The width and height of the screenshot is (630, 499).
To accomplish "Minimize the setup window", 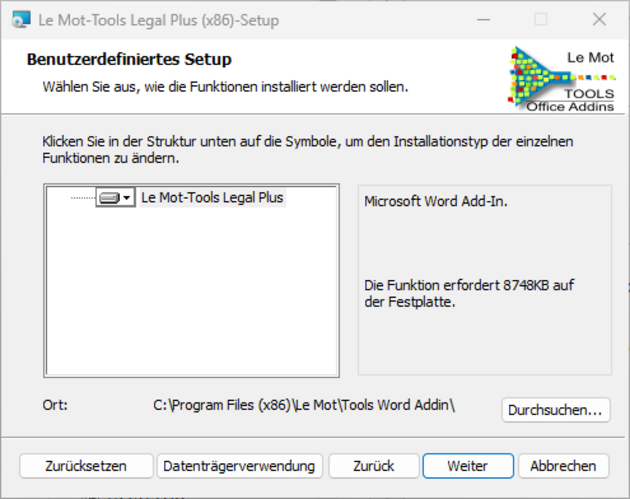I will point(483,19).
